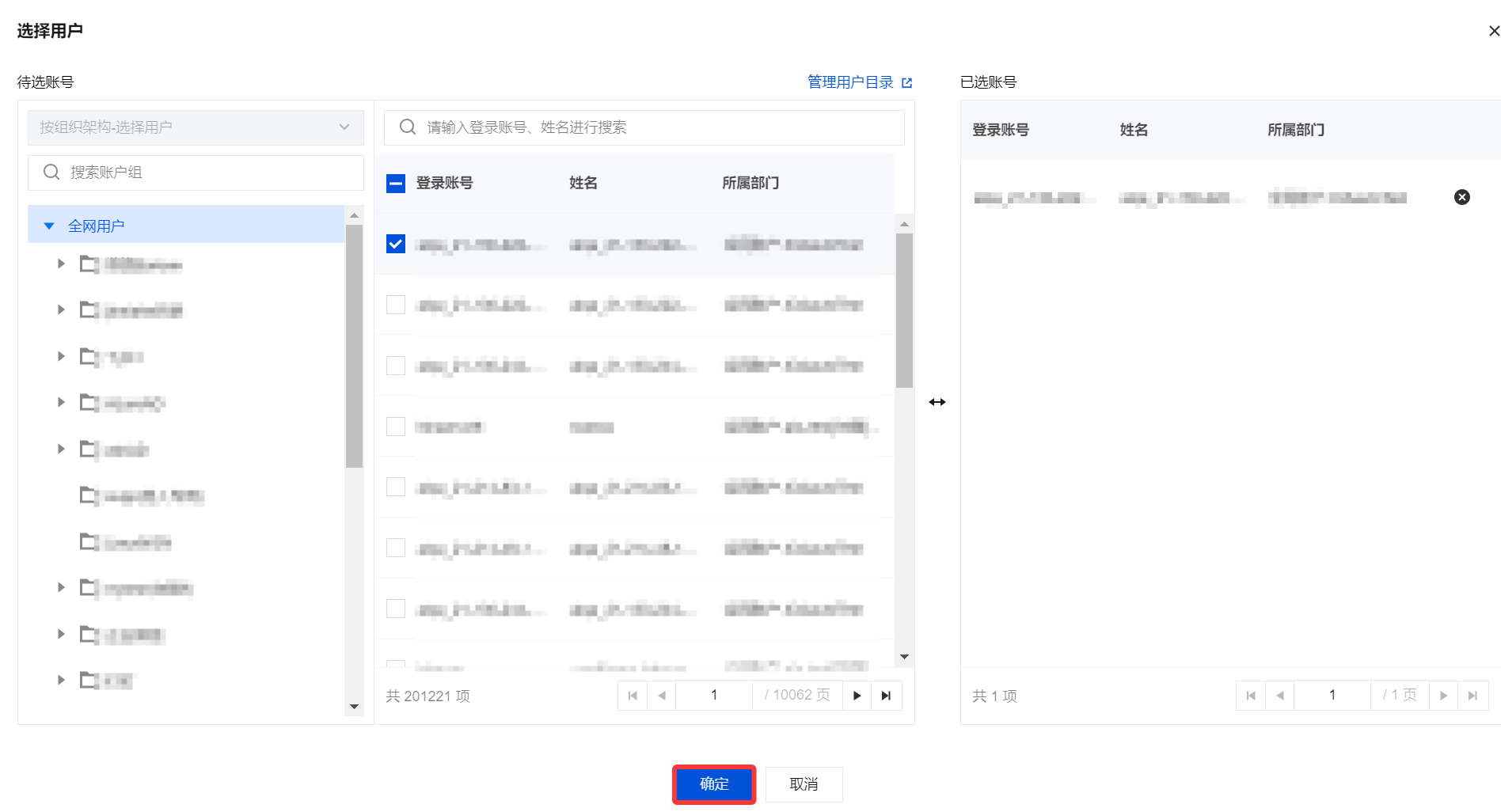Screen dimensions: 1501x812
Task: Check the second account row checkbox
Action: (x=396, y=305)
